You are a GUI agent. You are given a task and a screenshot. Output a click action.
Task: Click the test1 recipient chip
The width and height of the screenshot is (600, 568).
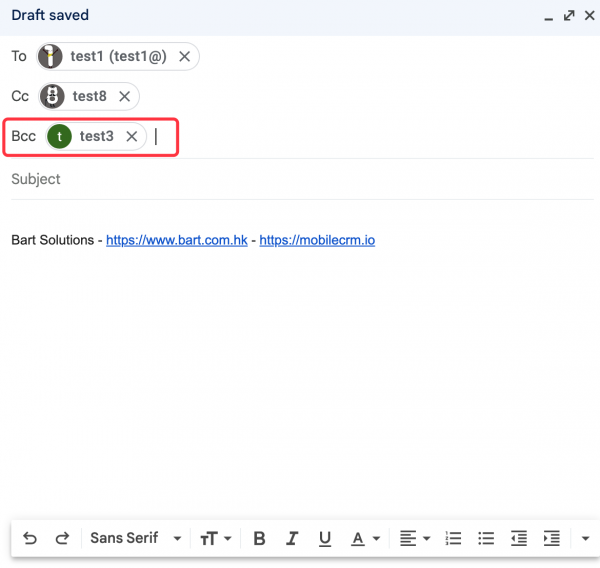pyautogui.click(x=118, y=57)
